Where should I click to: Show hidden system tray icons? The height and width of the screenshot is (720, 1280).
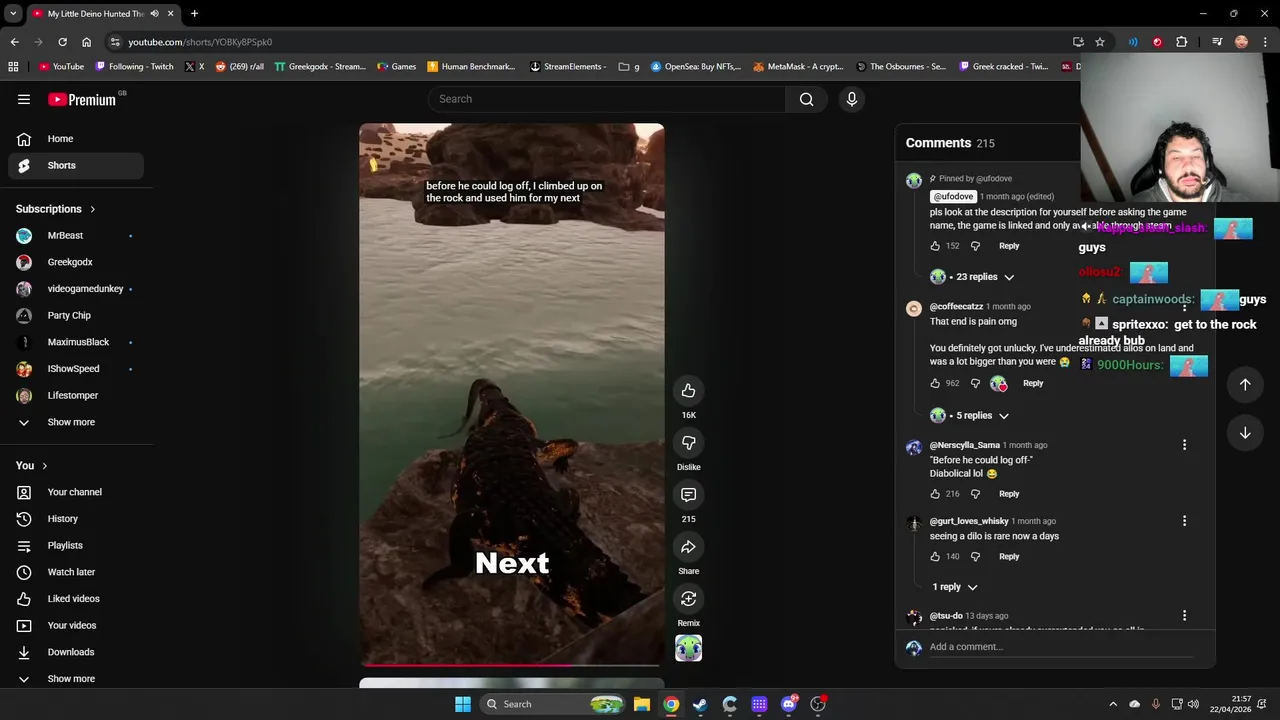pyautogui.click(x=1113, y=704)
